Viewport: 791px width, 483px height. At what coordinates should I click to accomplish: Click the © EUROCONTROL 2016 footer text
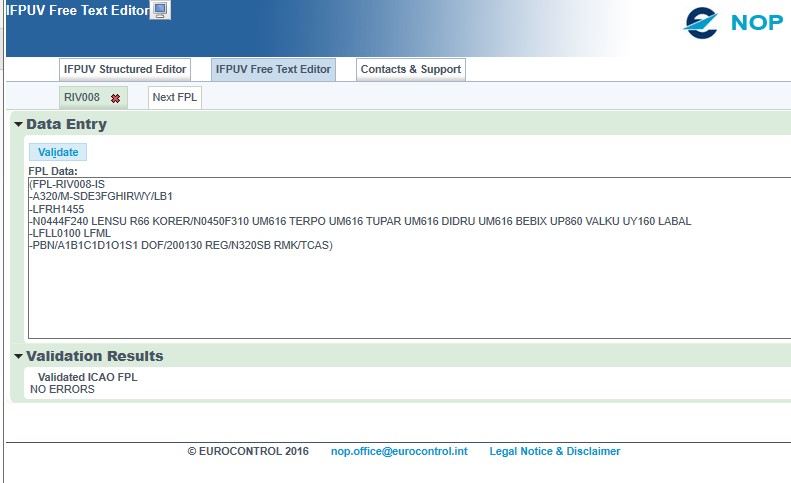[248, 451]
